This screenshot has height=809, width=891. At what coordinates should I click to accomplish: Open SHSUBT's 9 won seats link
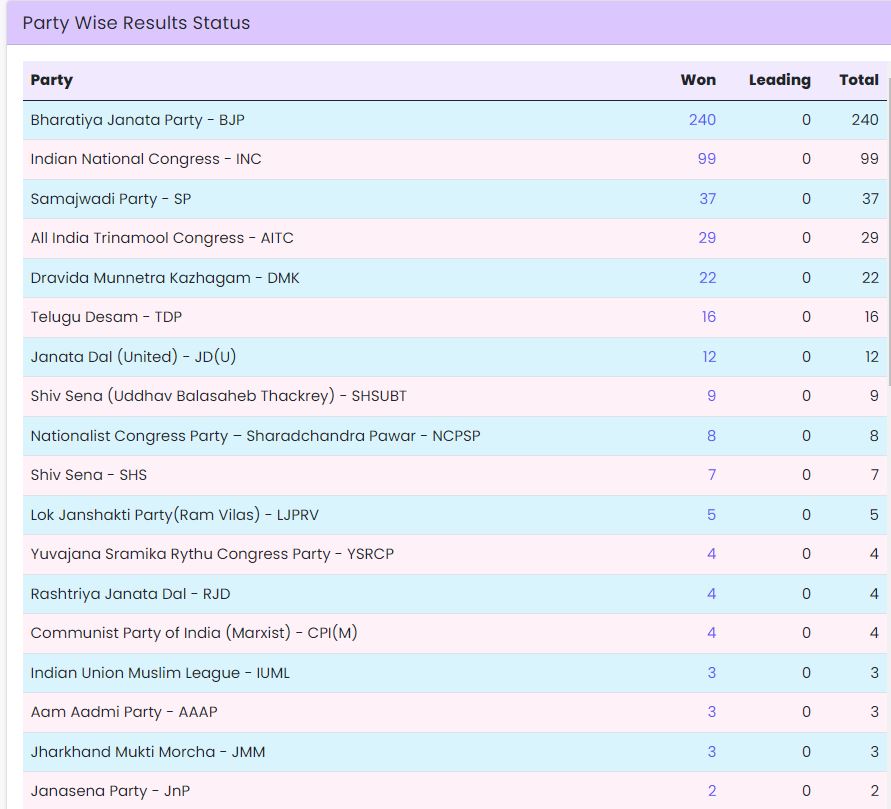click(711, 396)
